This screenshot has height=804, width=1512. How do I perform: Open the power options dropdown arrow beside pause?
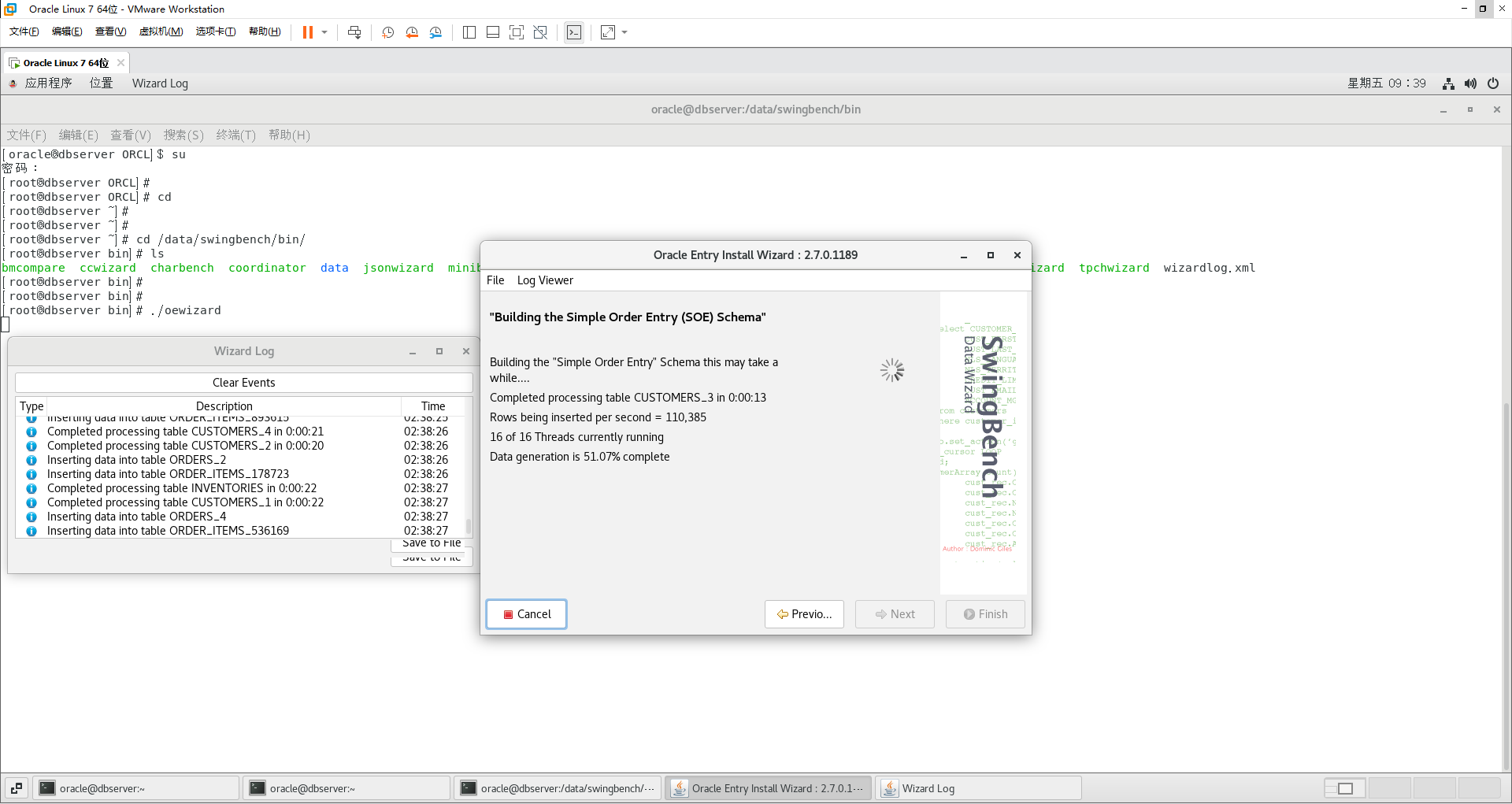click(x=324, y=32)
